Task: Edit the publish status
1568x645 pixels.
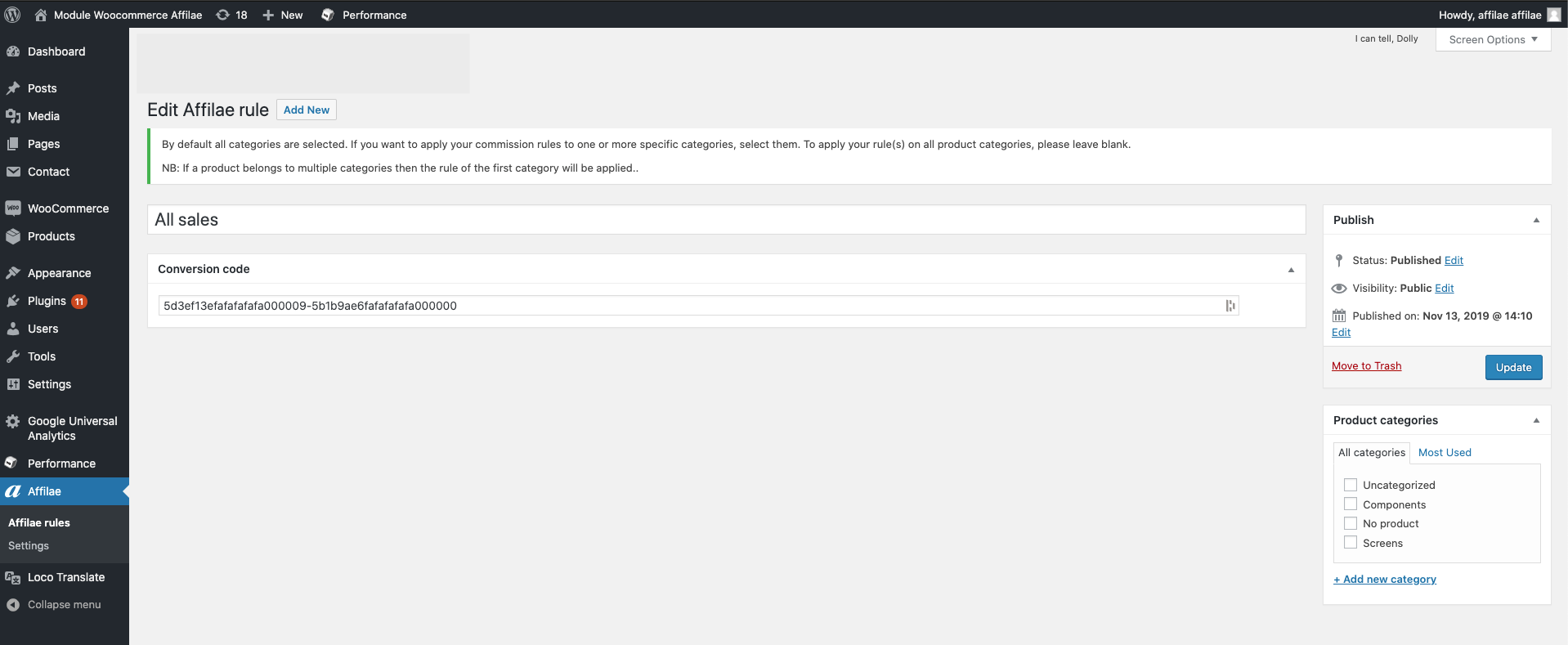Action: [1454, 260]
